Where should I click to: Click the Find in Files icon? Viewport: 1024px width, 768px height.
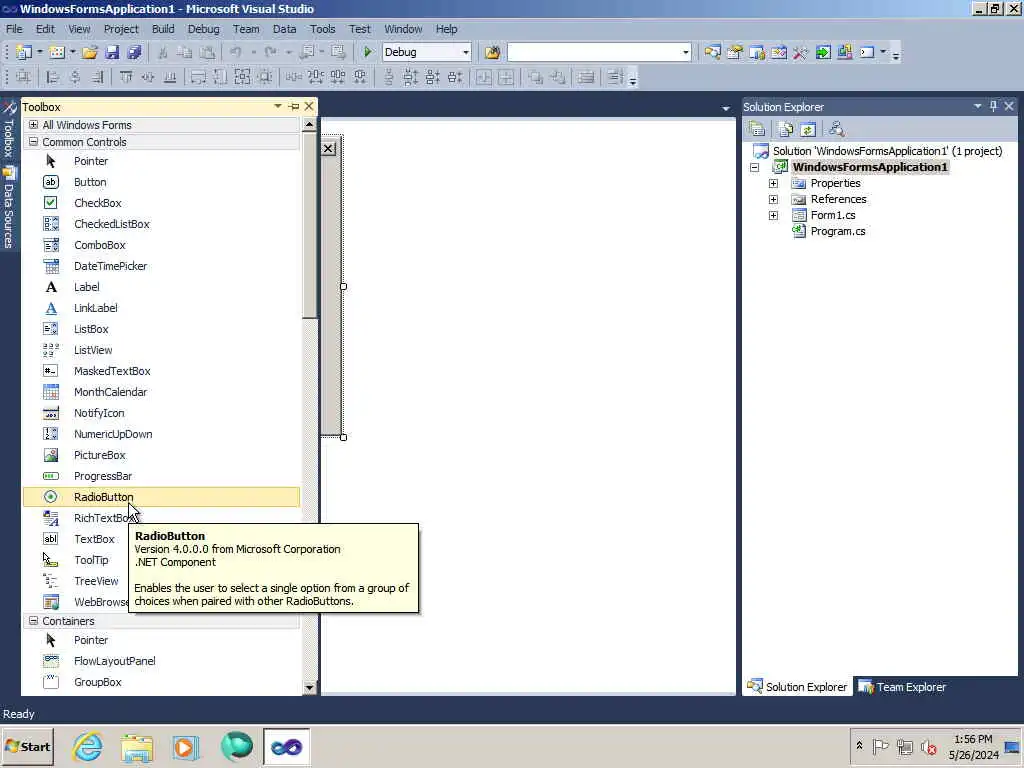(x=492, y=52)
